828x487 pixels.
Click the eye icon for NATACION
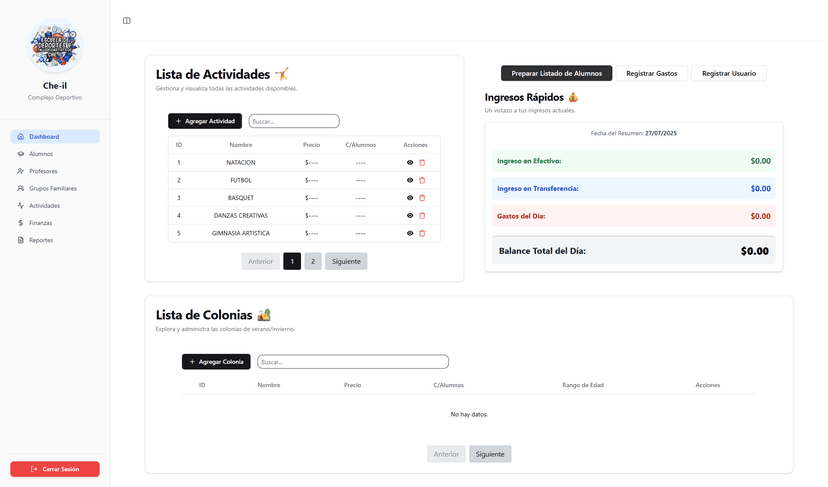tap(410, 163)
